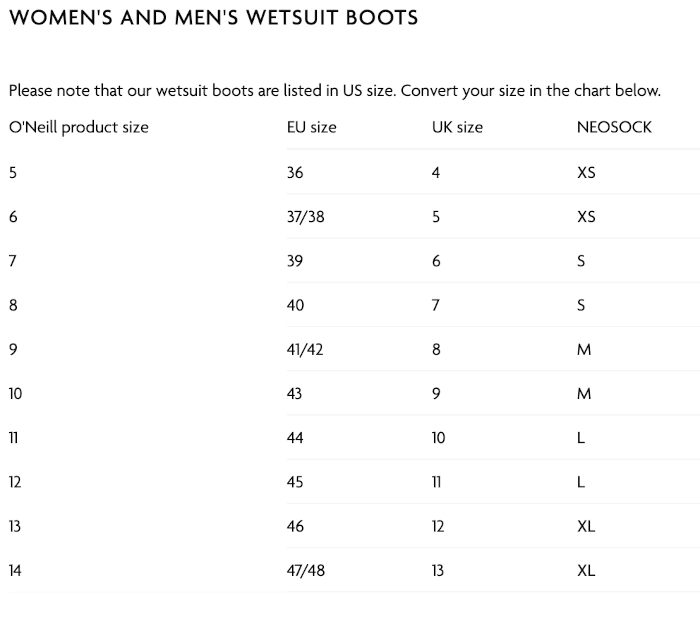Click the NEOSOCK column header

coord(614,127)
